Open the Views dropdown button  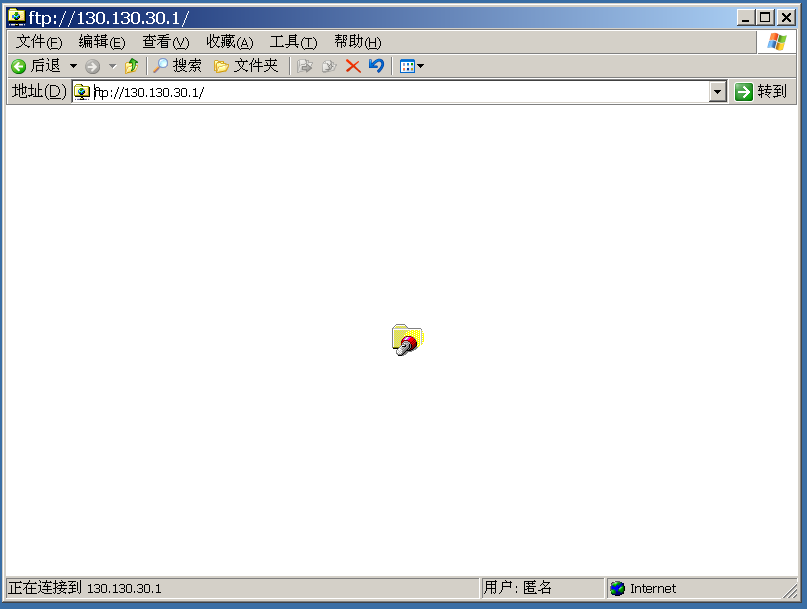coord(412,66)
